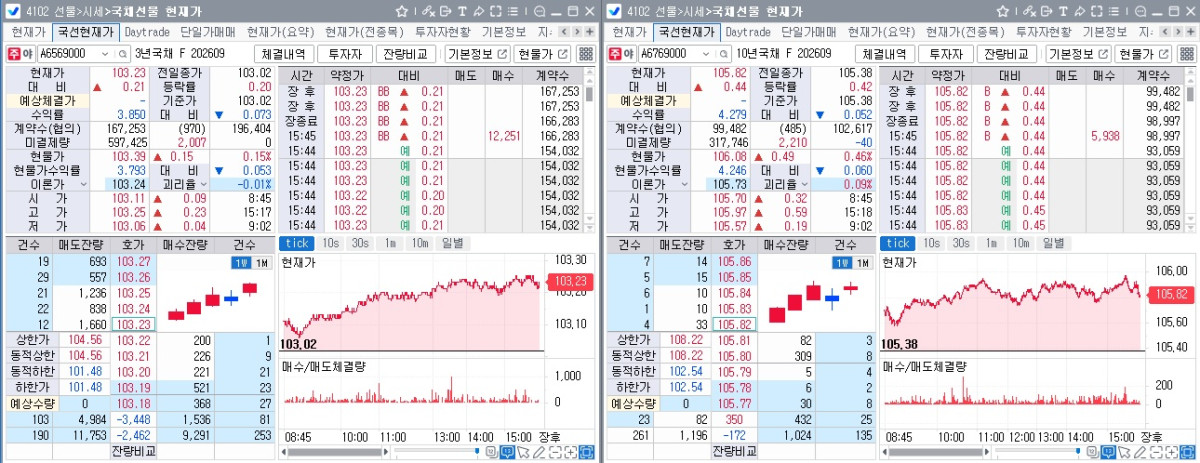Click 103.23 ask price cell in left orderbook
The width and height of the screenshot is (1200, 463).
pyautogui.click(x=132, y=323)
